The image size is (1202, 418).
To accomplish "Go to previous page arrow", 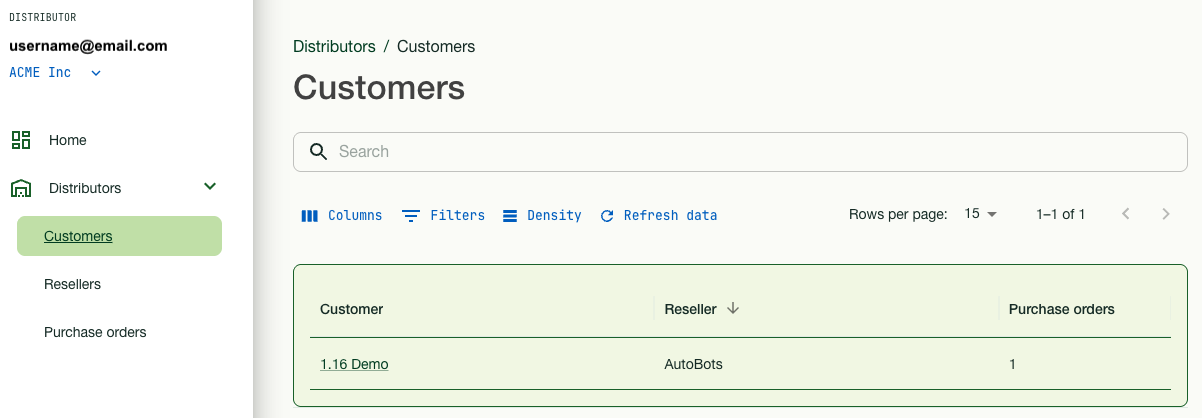I will (1126, 214).
